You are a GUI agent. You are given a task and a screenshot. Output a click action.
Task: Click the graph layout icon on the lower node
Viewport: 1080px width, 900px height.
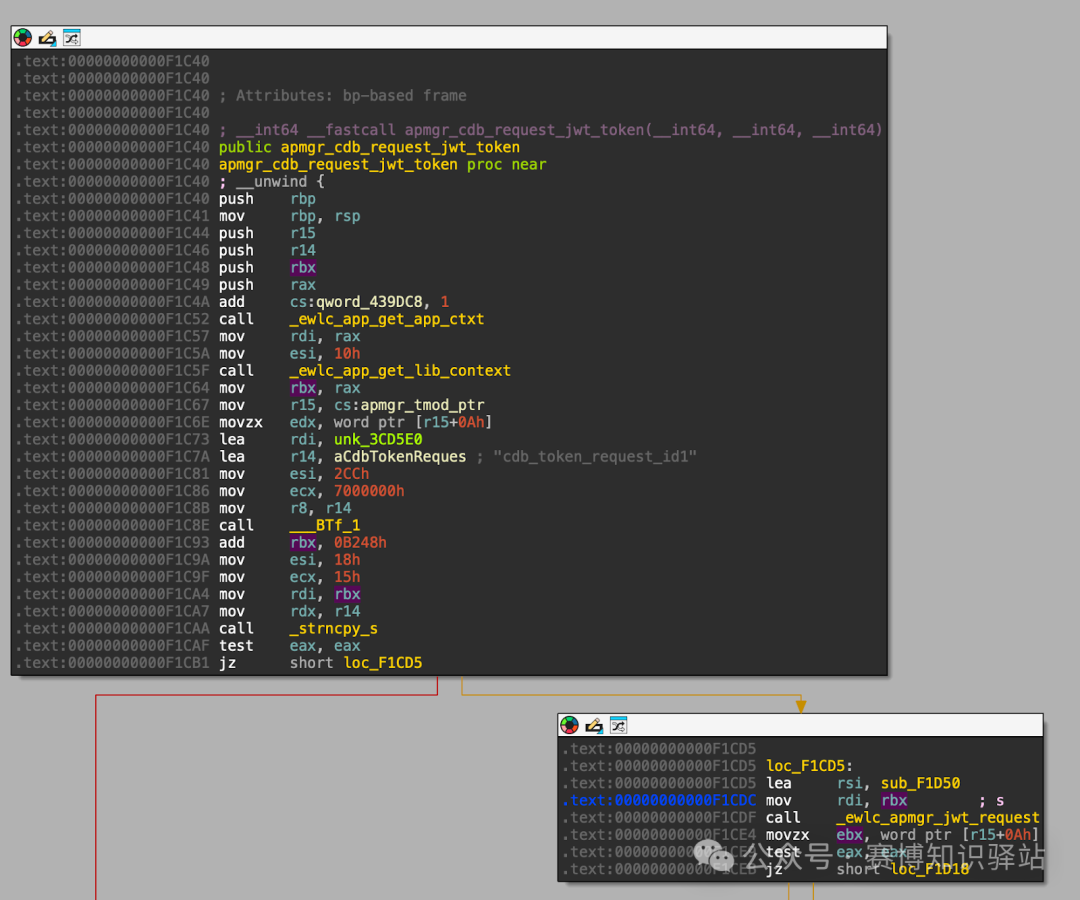tap(618, 724)
